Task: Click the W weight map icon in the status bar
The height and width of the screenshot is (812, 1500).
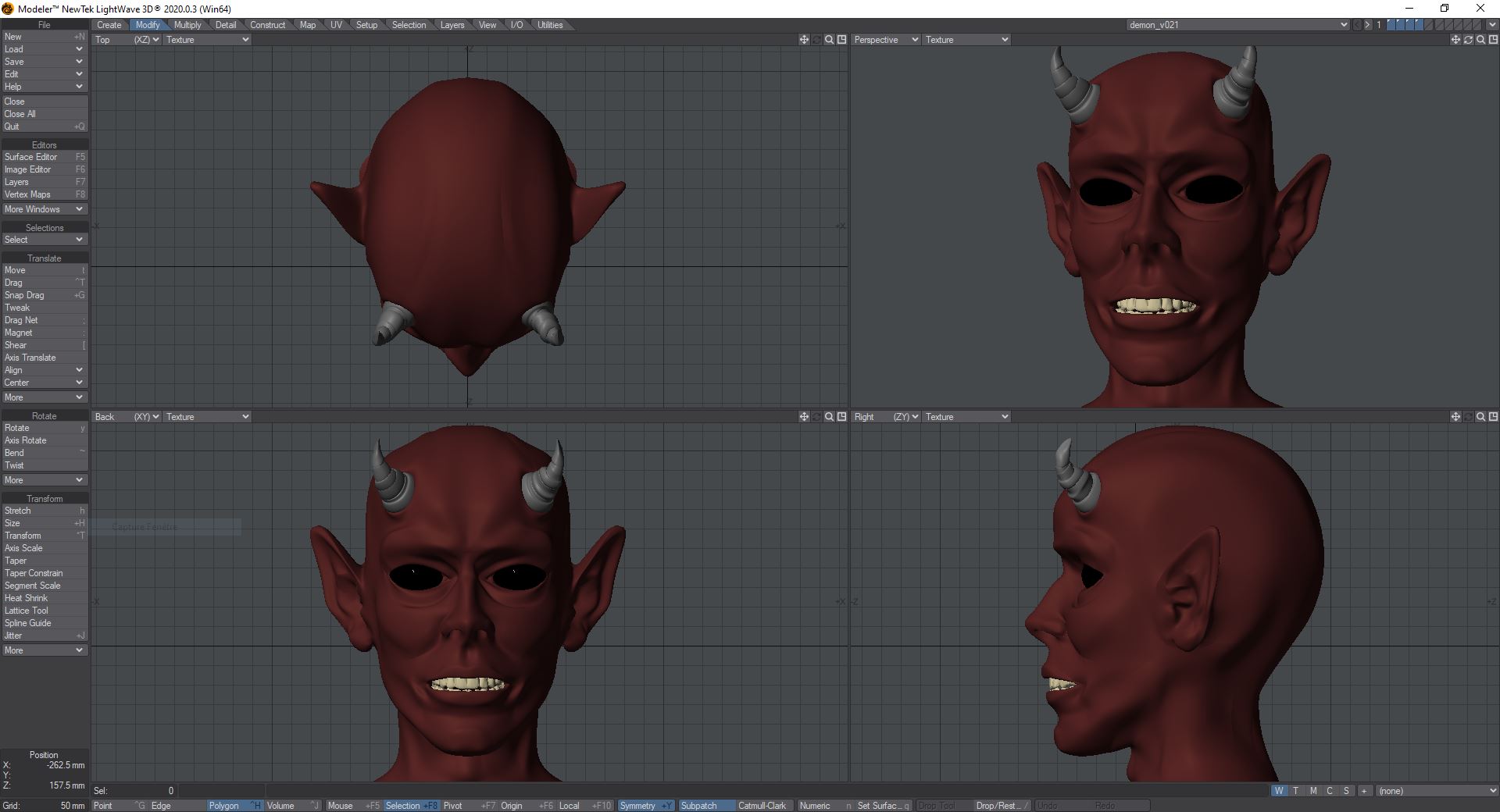Action: tap(1279, 791)
